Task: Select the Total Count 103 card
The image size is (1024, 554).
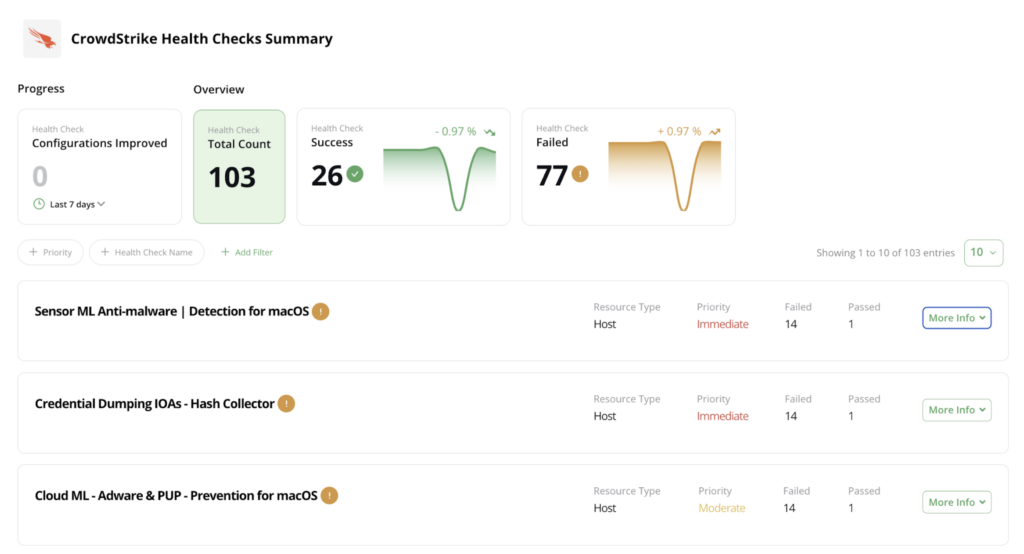Action: point(239,167)
